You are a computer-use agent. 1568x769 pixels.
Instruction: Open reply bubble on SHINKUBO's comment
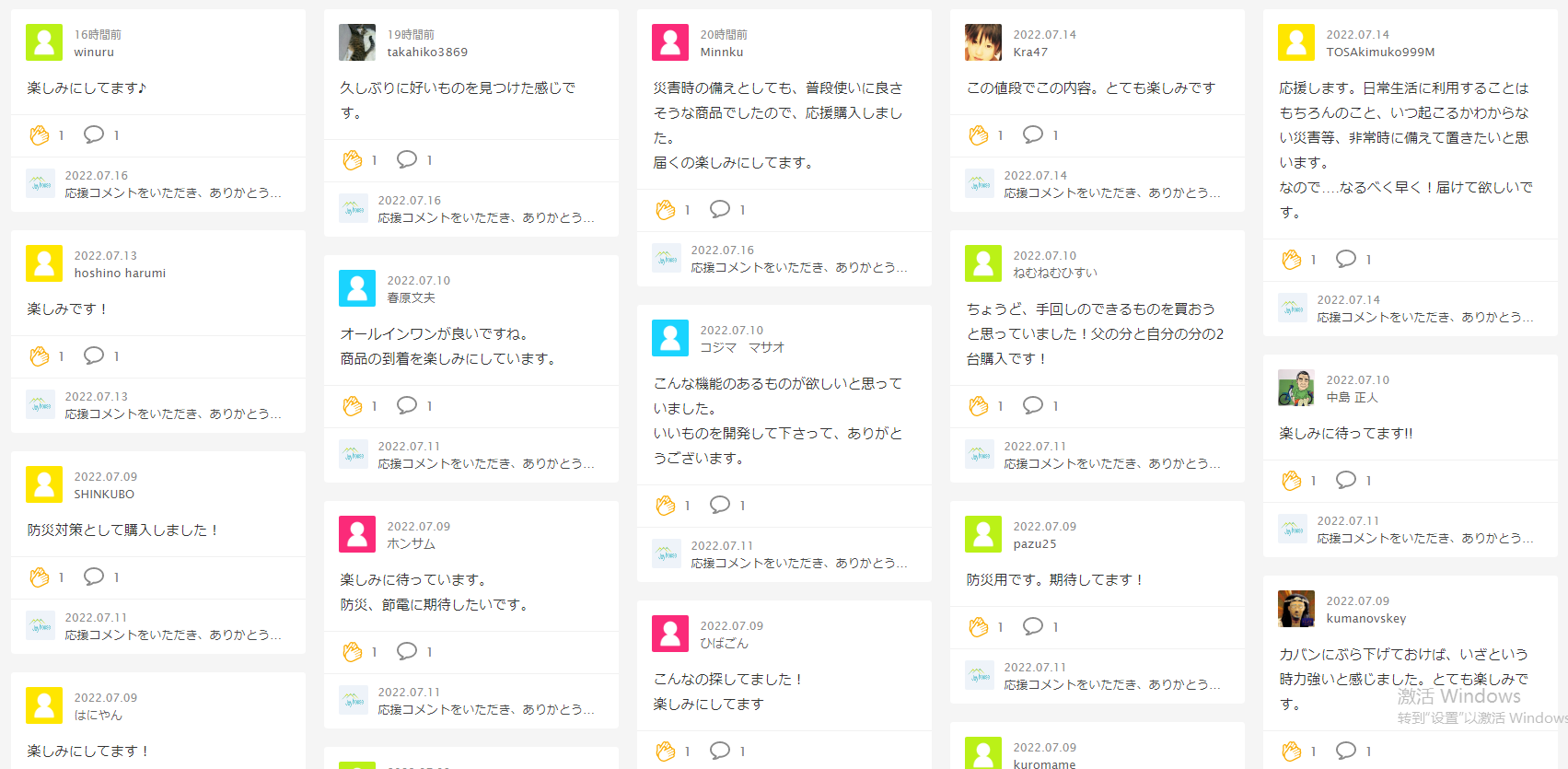pos(94,577)
